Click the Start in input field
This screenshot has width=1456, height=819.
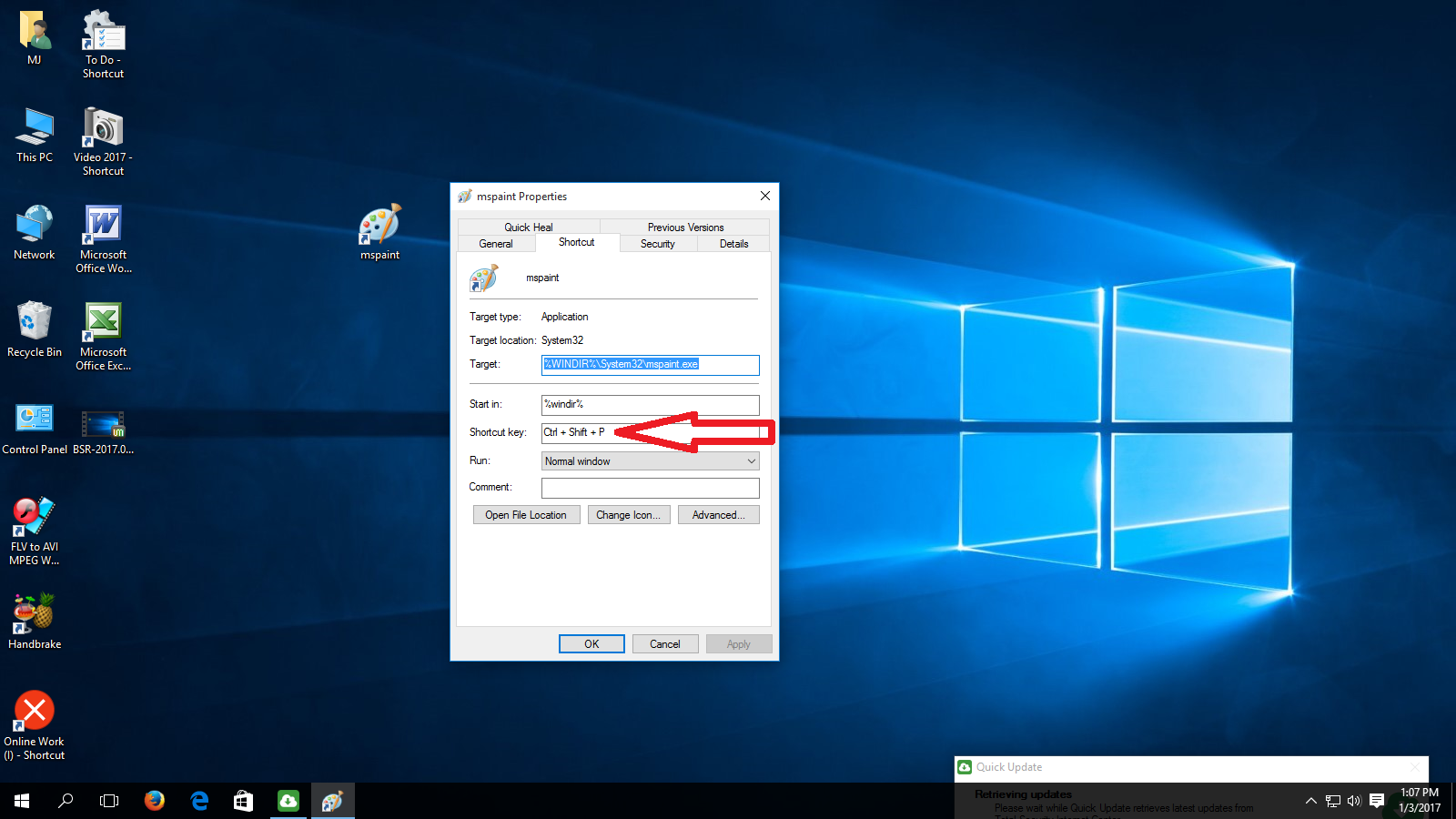click(x=650, y=405)
